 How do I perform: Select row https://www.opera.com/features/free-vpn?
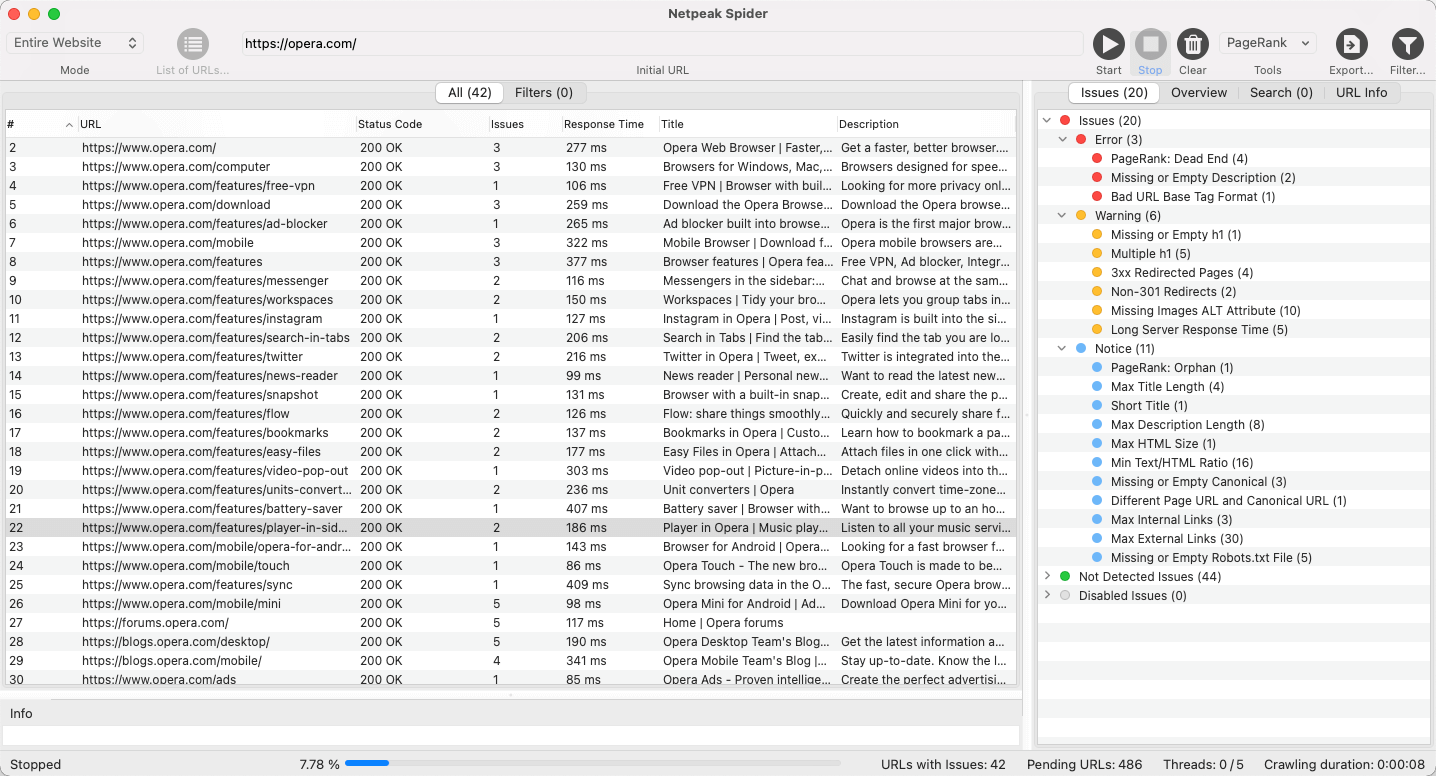(510, 186)
